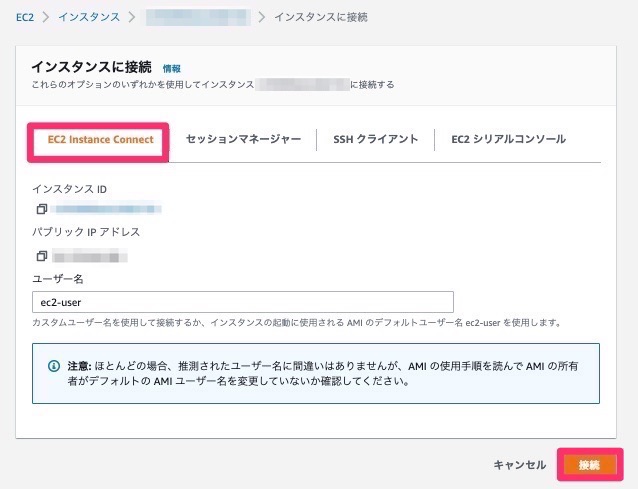Open the 情報 info link
The image size is (638, 489).
(172, 69)
